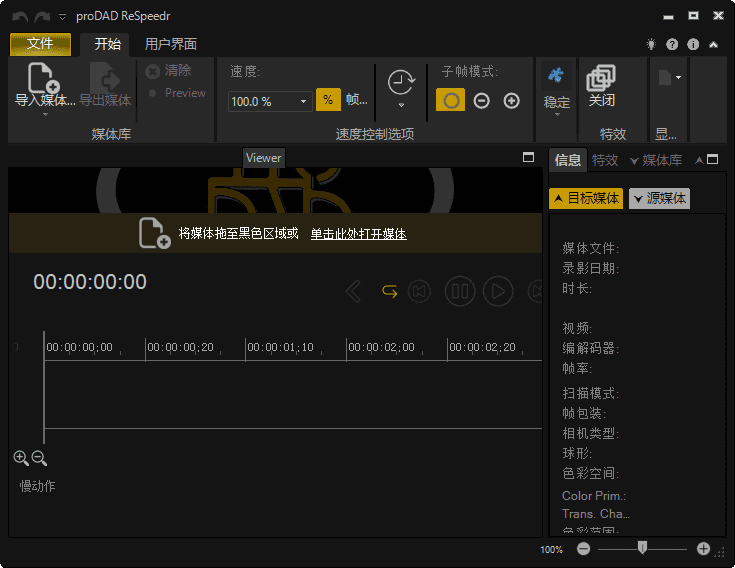Viewport: 735px width, 568px height.
Task: Open the 文件 menu
Action: [x=40, y=44]
